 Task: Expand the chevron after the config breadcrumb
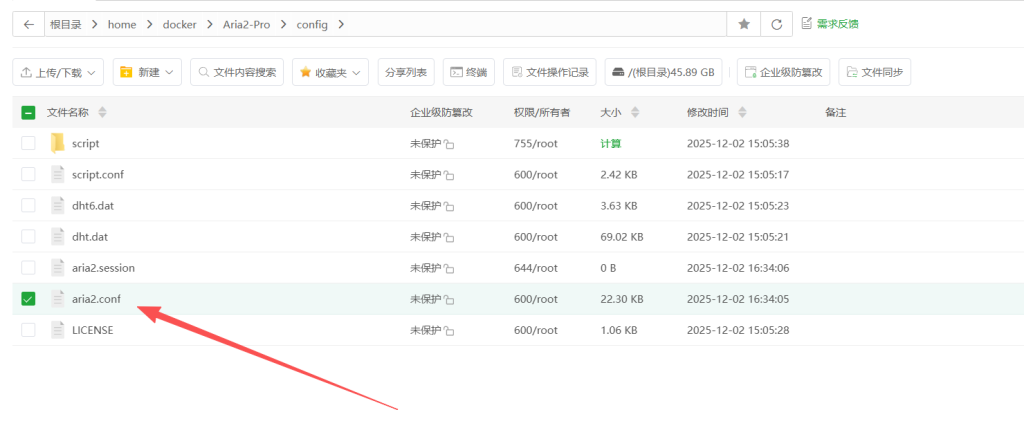[340, 24]
